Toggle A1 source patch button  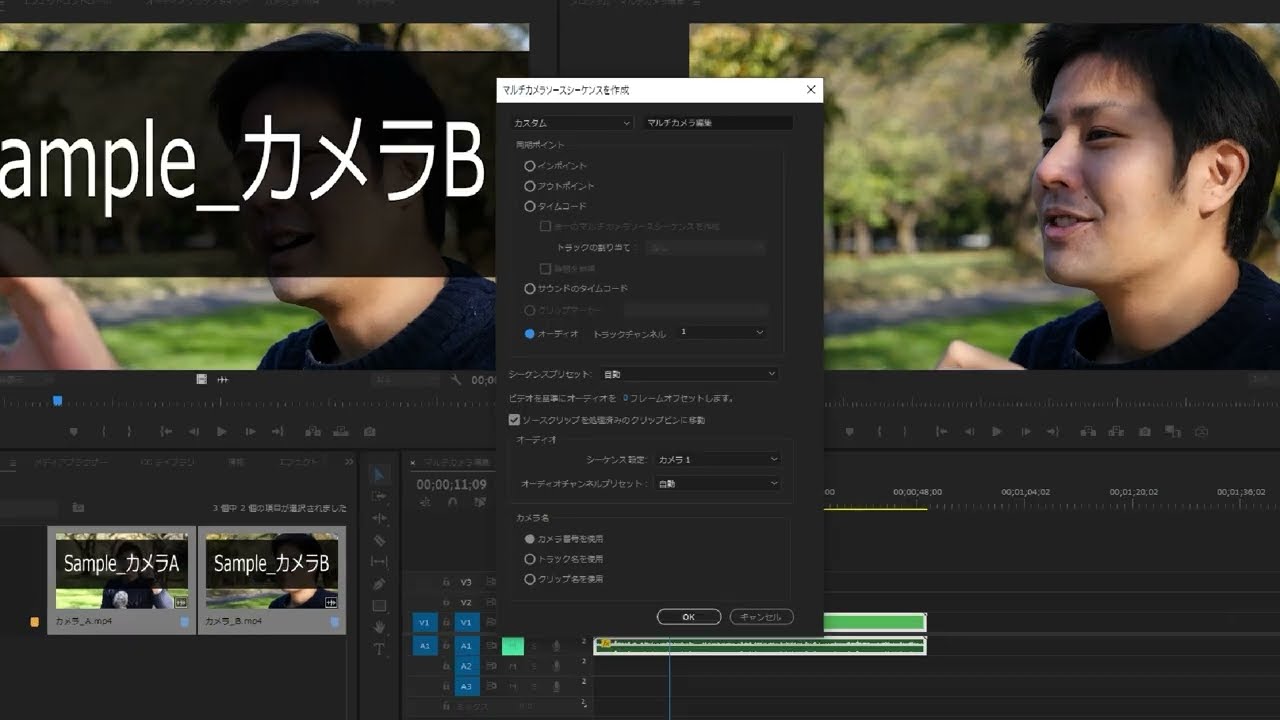point(424,646)
